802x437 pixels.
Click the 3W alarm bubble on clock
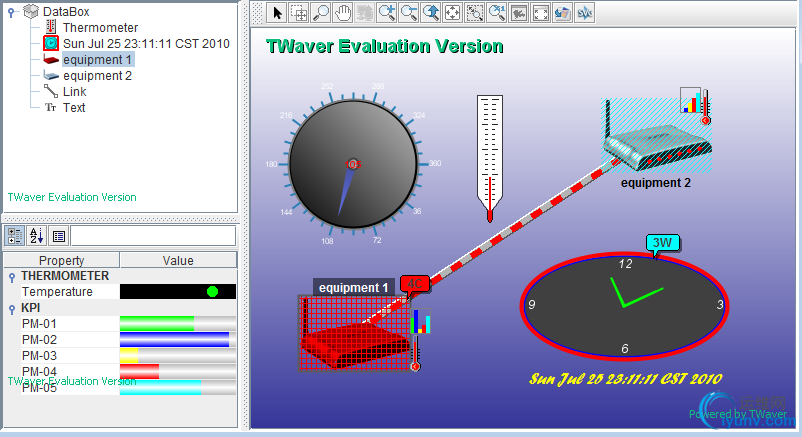pos(663,243)
